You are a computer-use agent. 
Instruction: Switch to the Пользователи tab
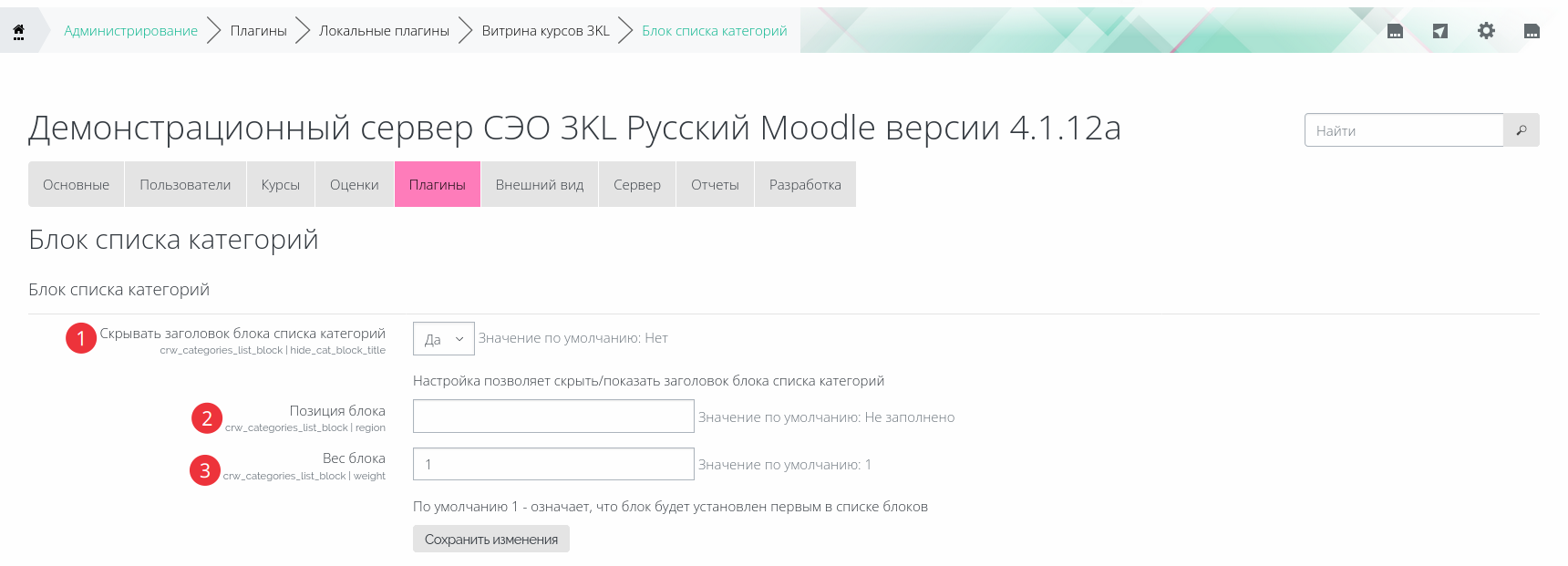(x=185, y=184)
